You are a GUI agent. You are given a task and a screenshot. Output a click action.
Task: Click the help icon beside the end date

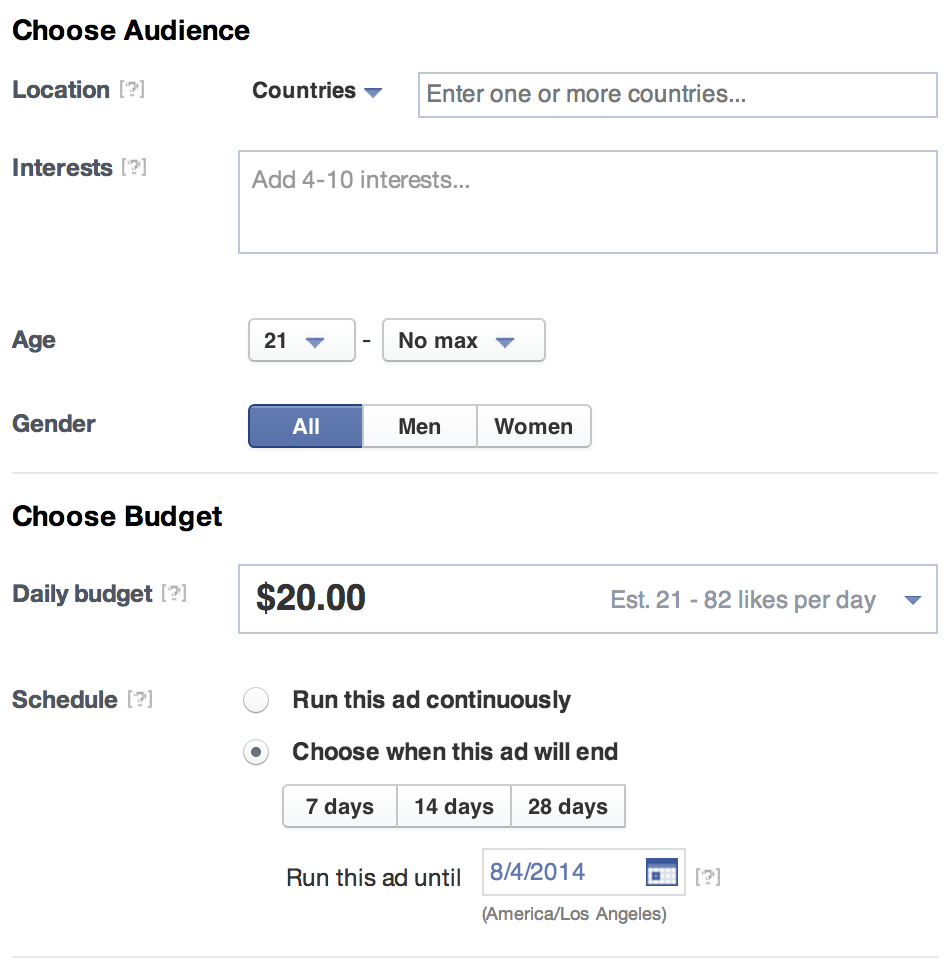pos(710,876)
